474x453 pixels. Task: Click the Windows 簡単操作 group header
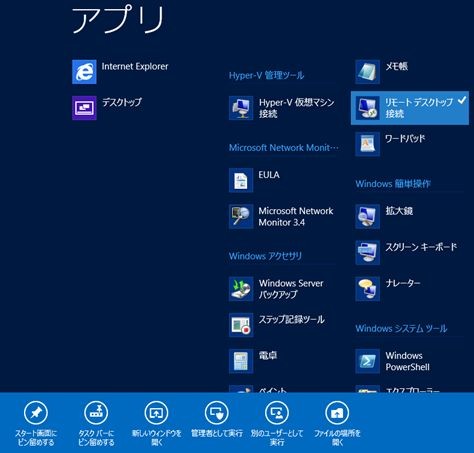(x=393, y=184)
